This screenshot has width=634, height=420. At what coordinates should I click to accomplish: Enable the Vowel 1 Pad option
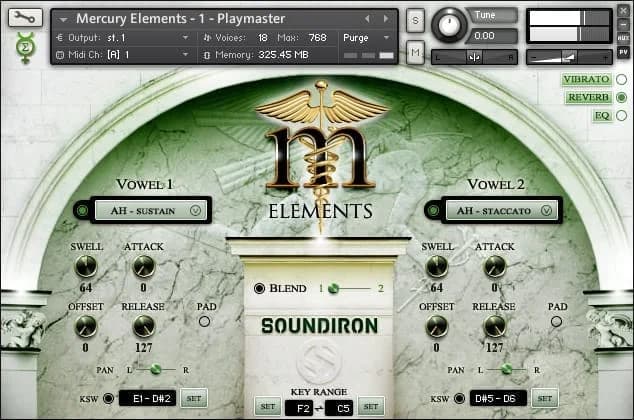(x=205, y=322)
